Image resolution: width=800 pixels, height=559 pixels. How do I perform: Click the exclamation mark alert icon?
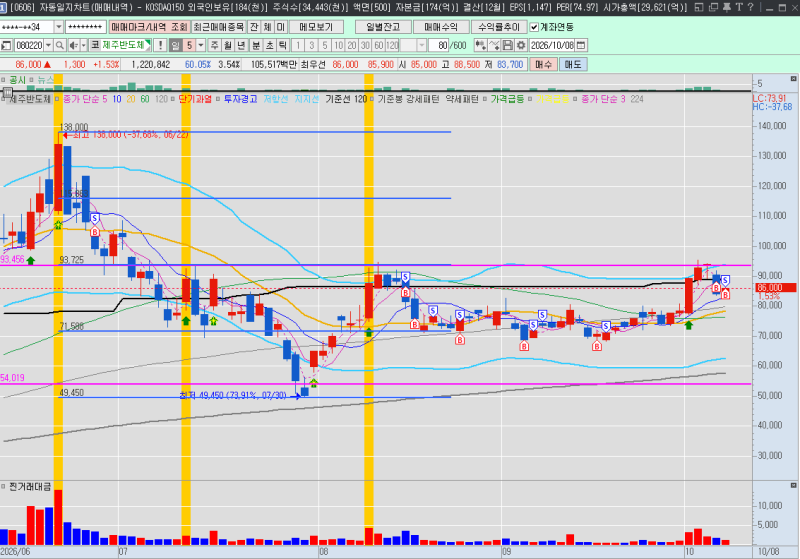click(x=160, y=45)
